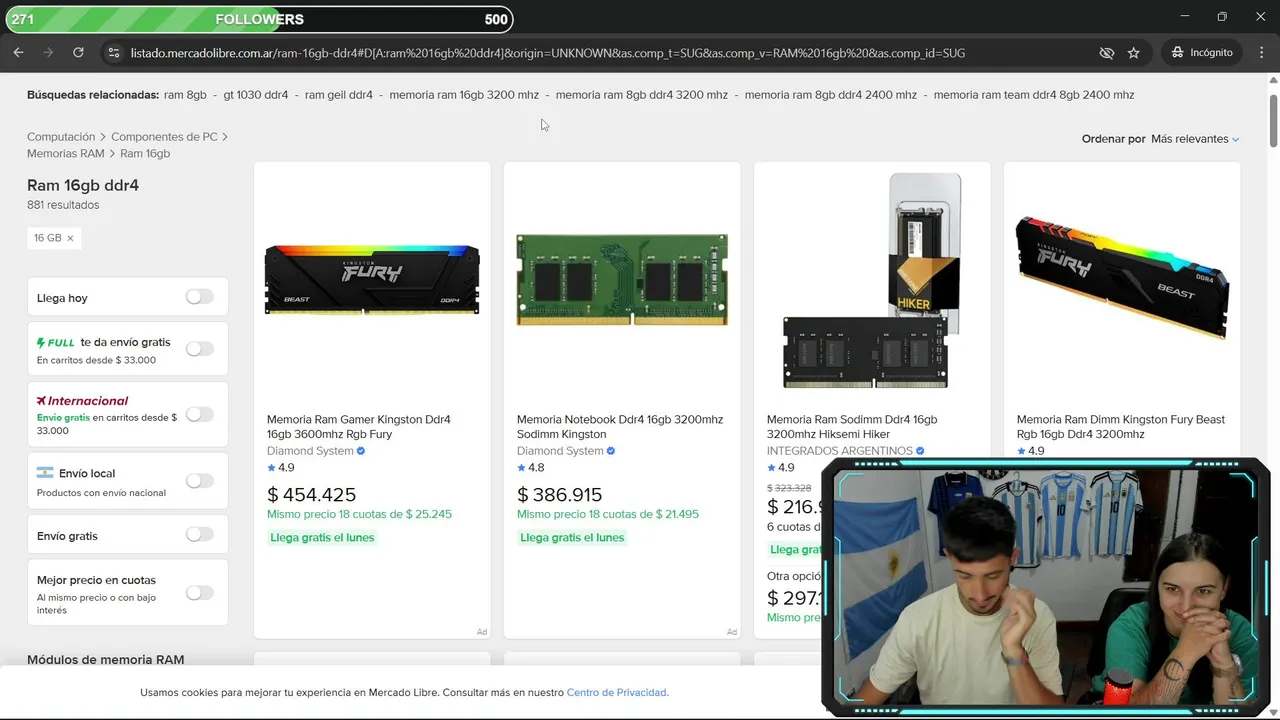The image size is (1280, 720).
Task: Click the page vertical scrollbar
Action: point(1273,121)
